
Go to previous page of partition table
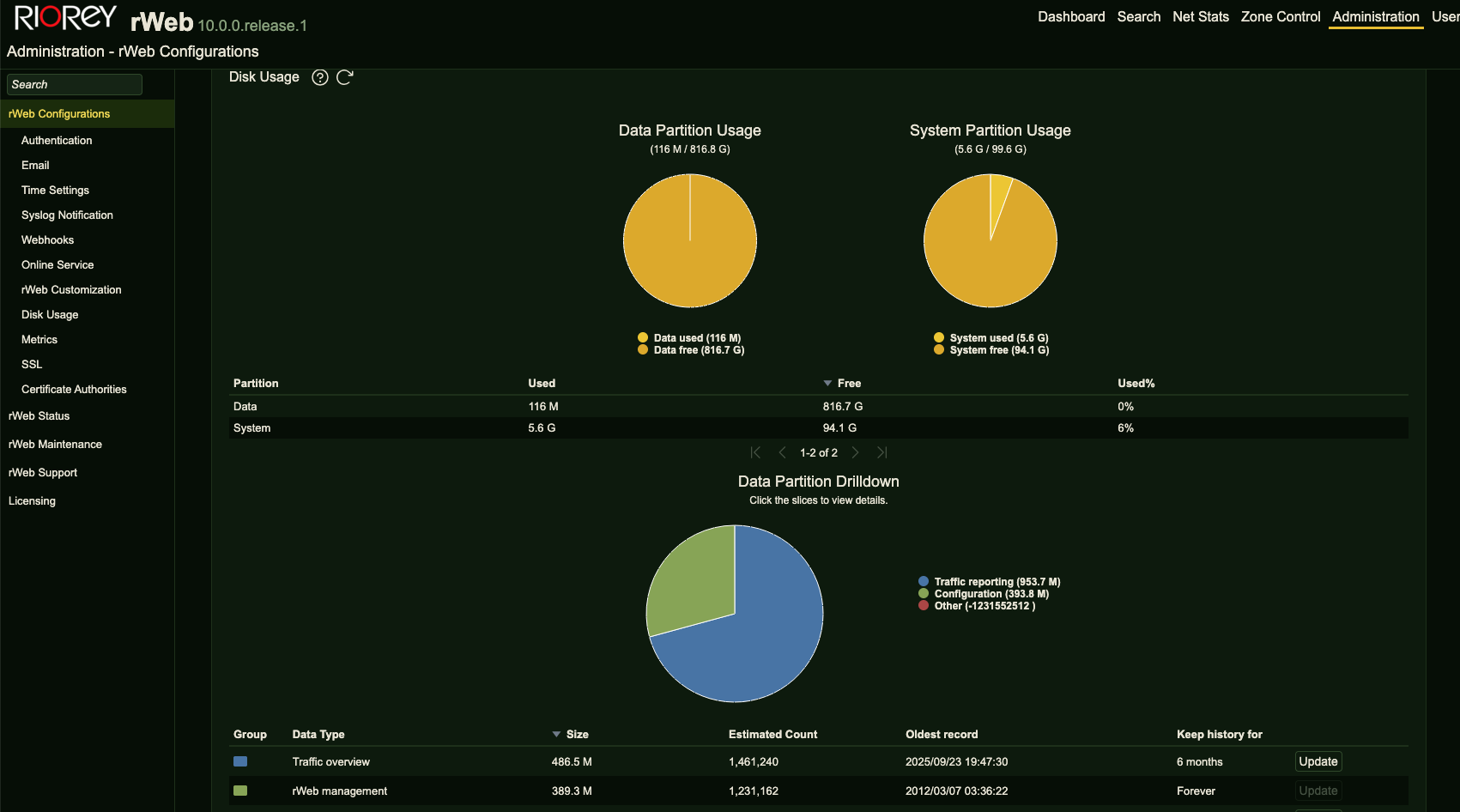point(782,452)
